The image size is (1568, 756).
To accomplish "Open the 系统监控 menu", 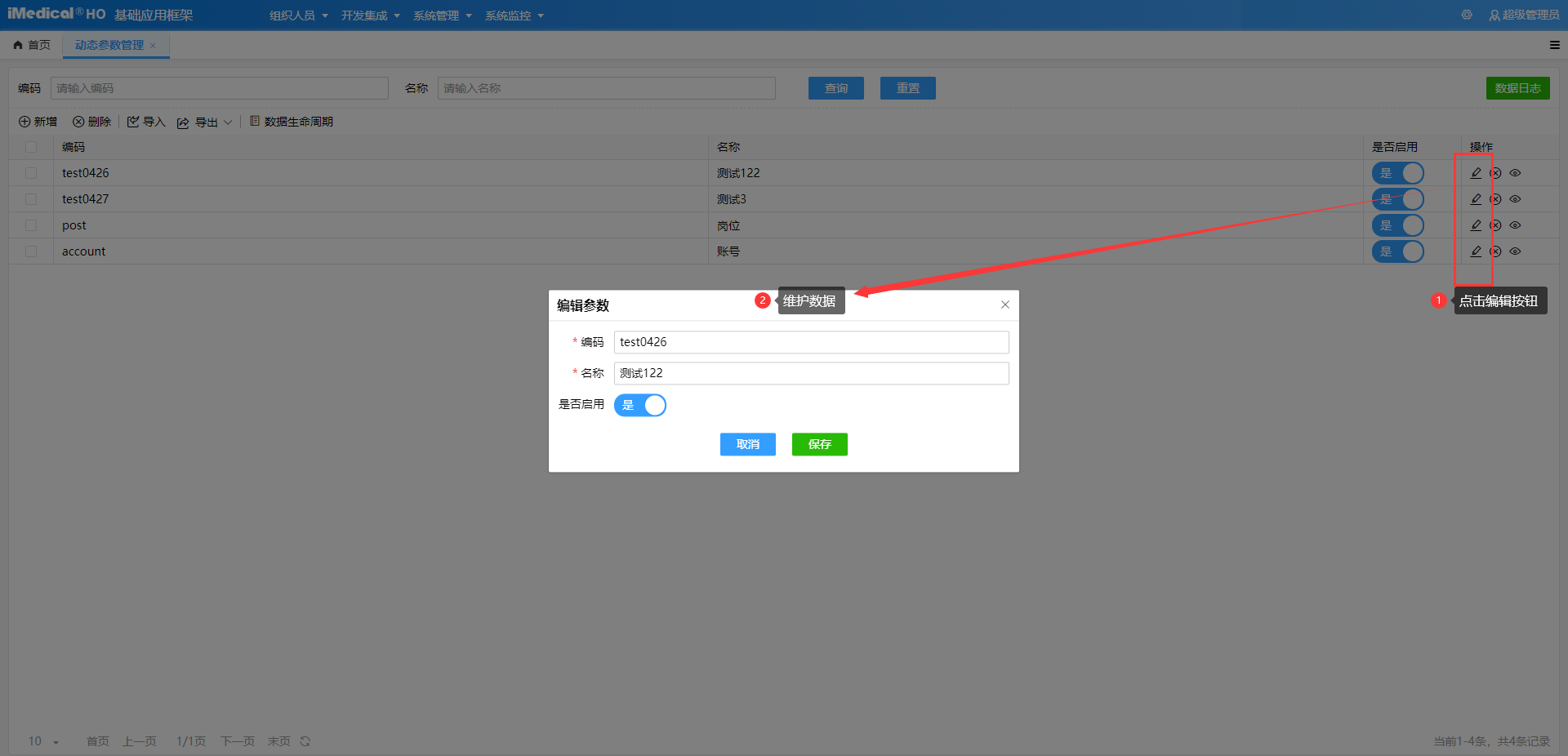I will click(x=514, y=16).
